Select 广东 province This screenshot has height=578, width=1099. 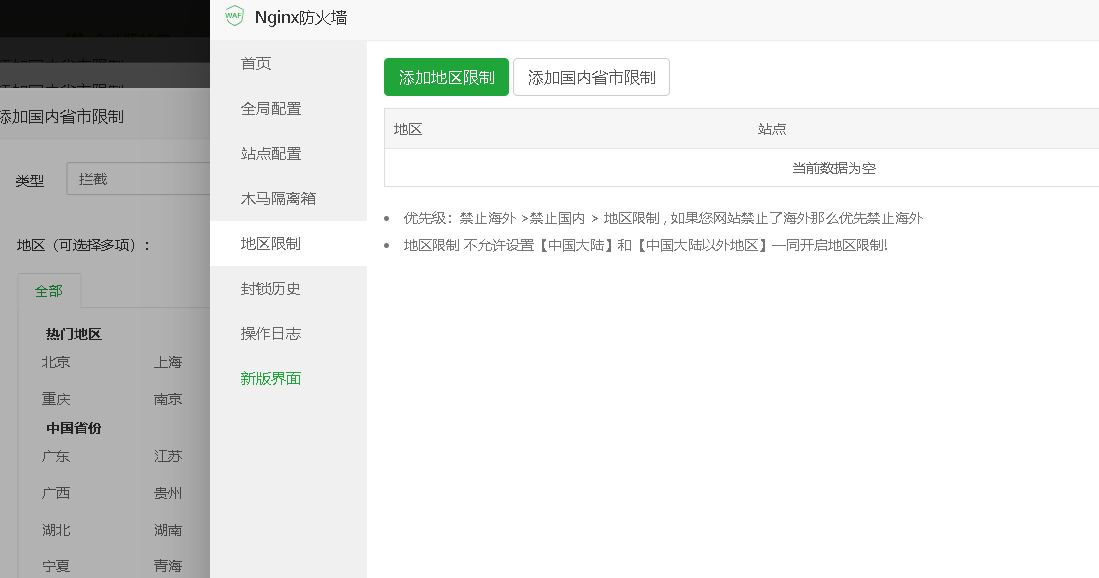tap(56, 456)
